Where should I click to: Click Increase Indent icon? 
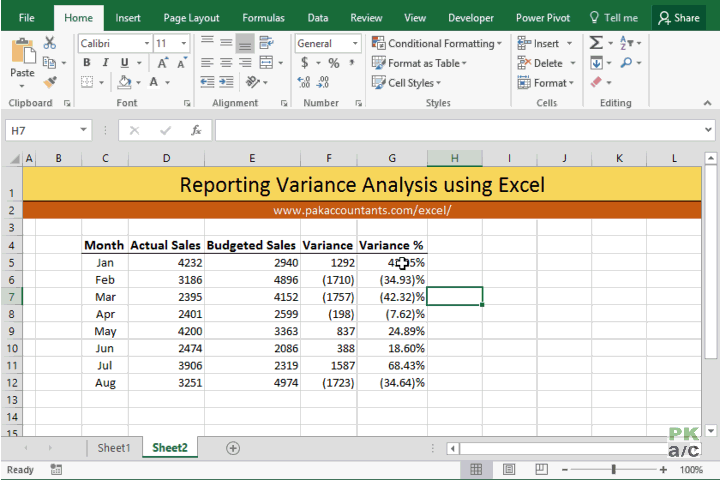tap(226, 82)
